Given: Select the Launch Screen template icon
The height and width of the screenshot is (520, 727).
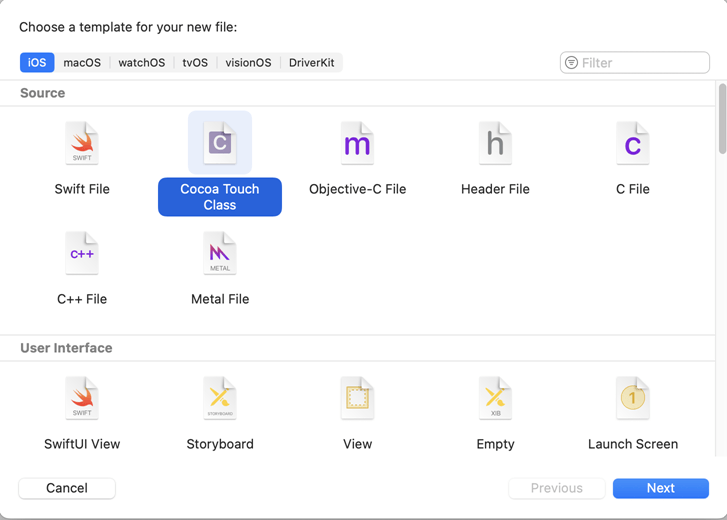Looking at the screenshot, I should (x=632, y=399).
